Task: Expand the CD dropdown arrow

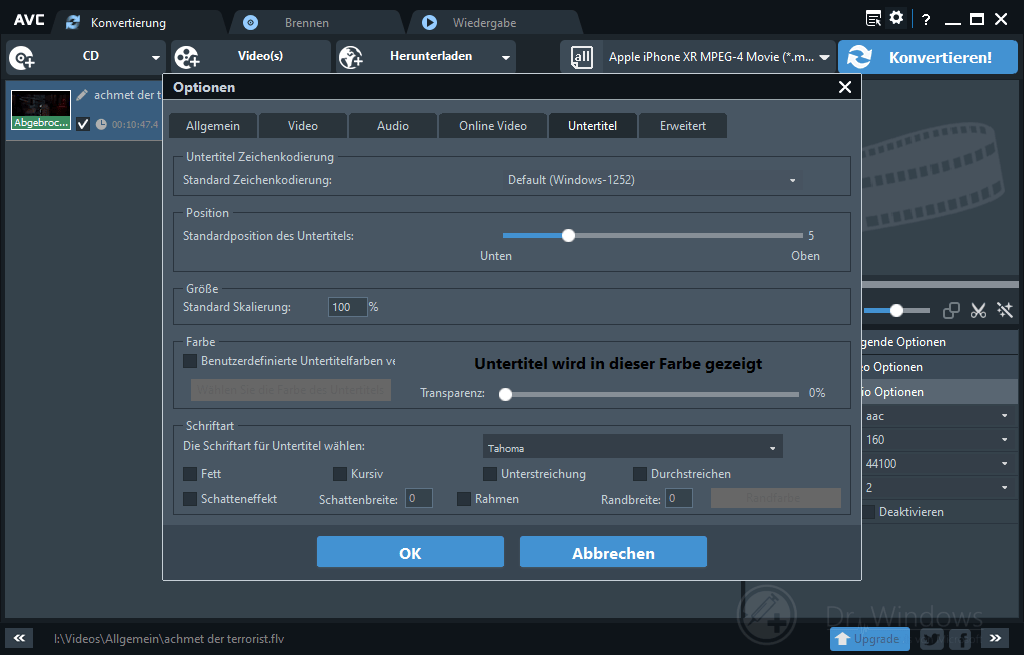Action: coord(155,57)
